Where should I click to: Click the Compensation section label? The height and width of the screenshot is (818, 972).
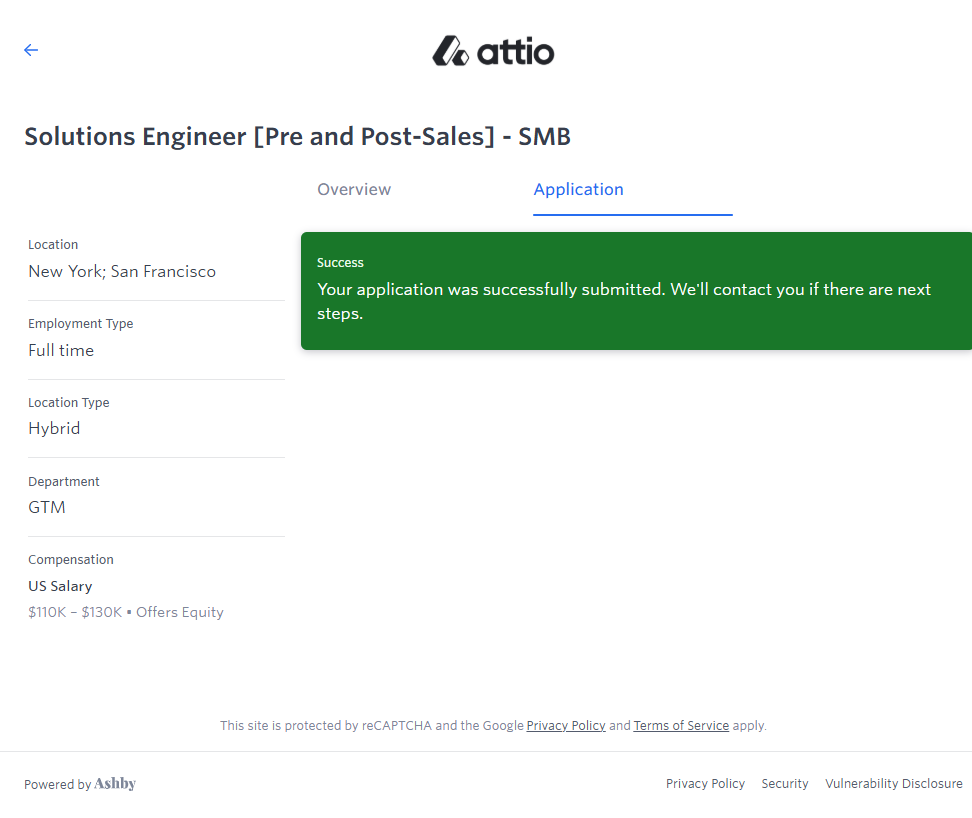point(71,560)
